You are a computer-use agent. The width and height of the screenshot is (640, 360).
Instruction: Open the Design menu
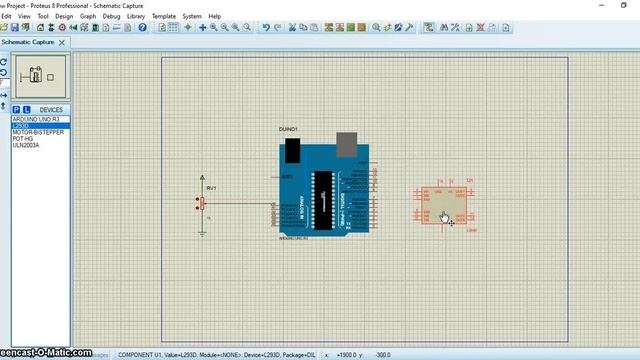64,16
